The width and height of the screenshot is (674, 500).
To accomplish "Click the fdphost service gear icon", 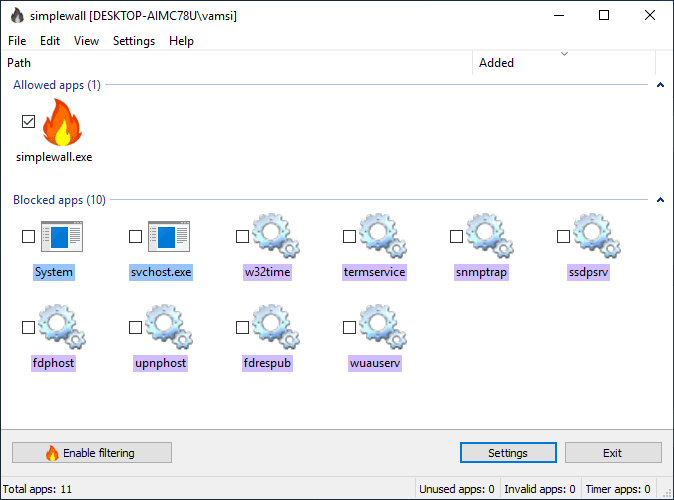I will pos(62,327).
